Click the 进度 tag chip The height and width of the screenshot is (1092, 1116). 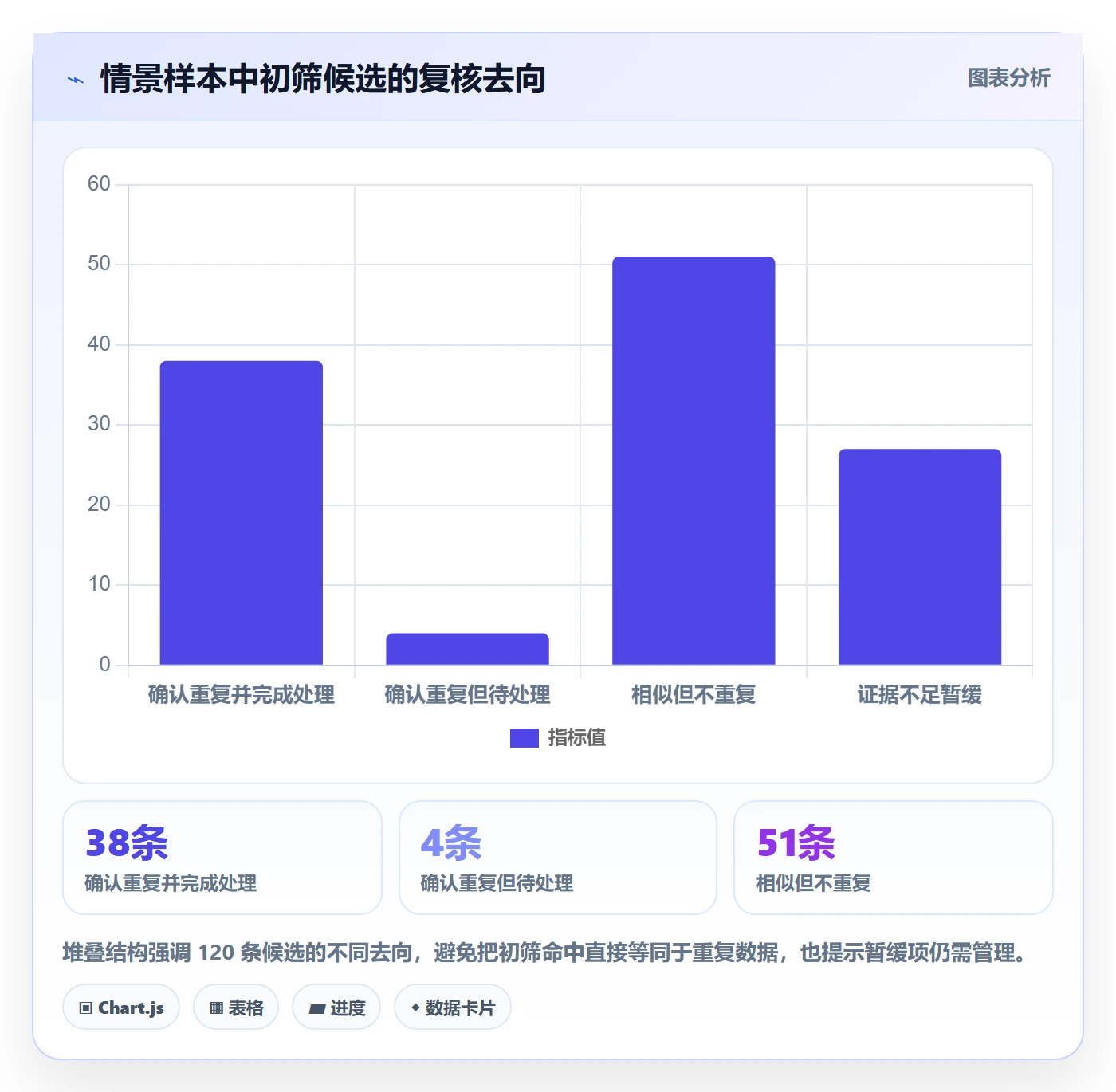[336, 1008]
